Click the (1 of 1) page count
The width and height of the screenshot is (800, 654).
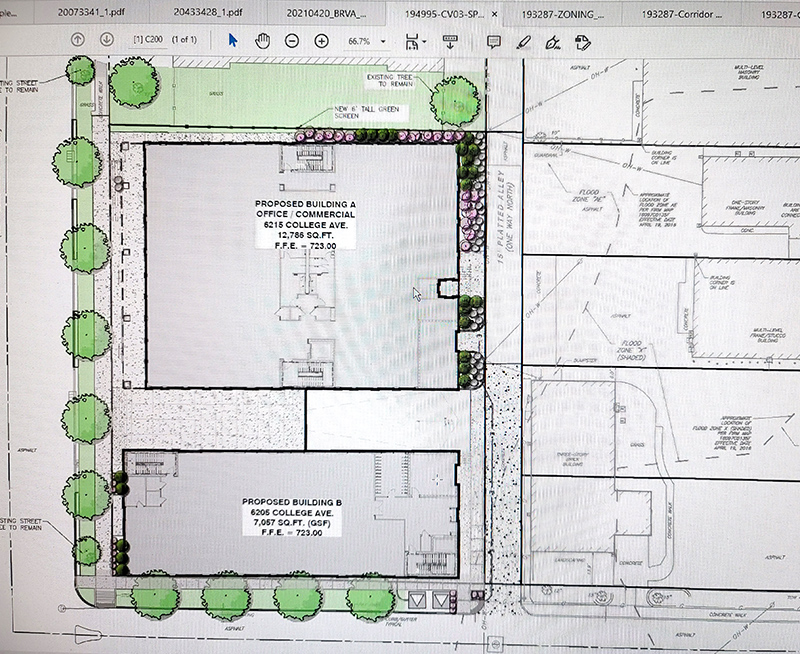pos(184,39)
